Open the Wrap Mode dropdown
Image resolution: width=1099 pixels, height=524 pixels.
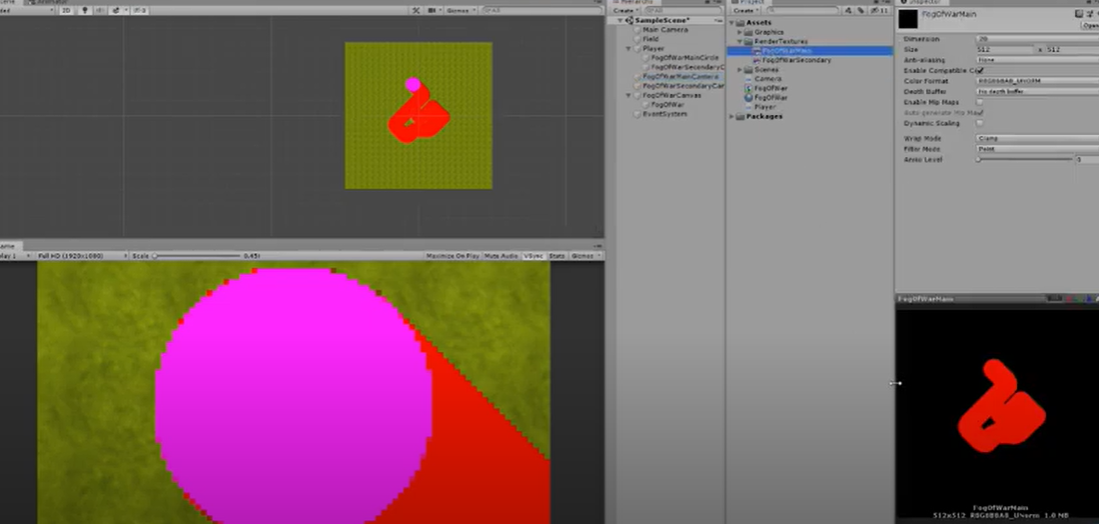tap(1037, 139)
